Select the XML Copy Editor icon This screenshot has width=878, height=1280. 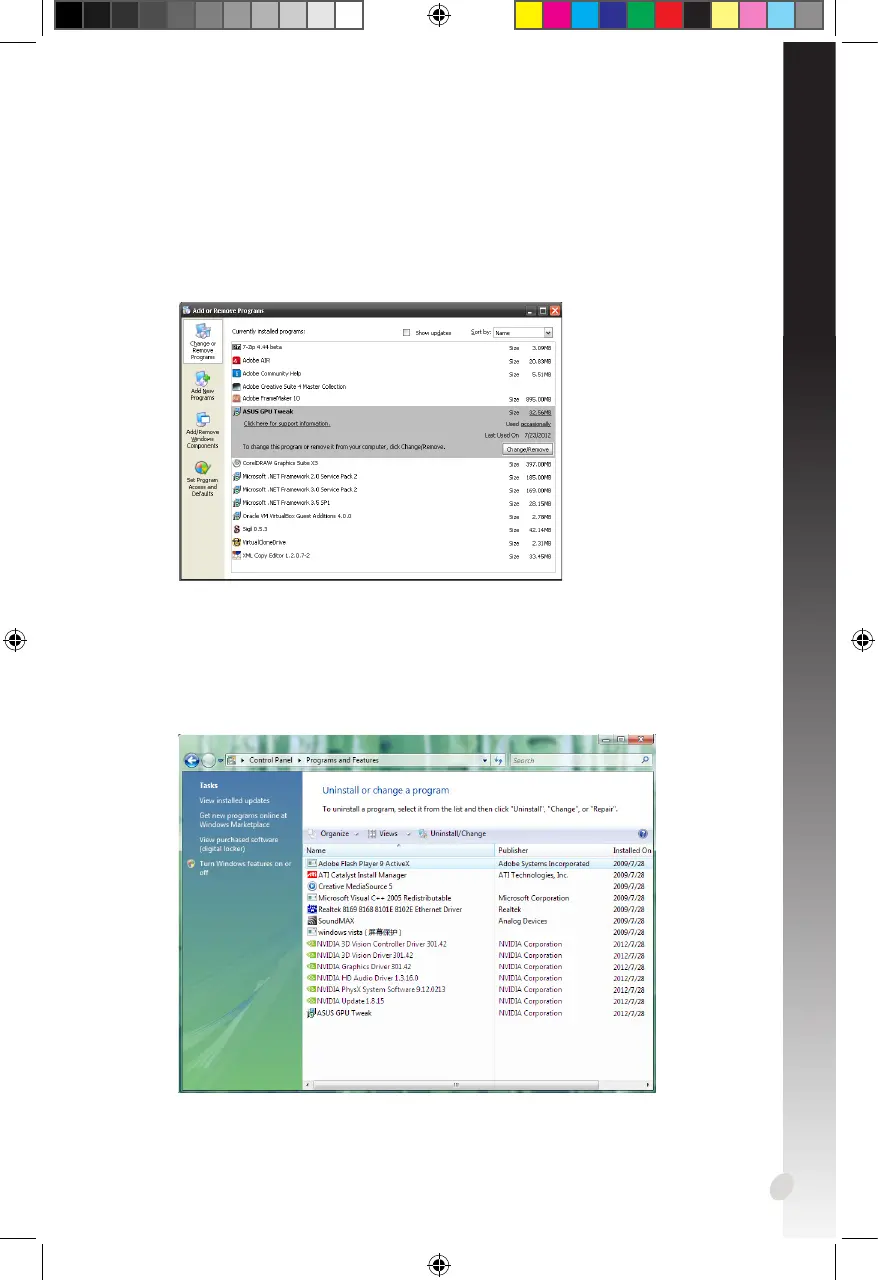coord(237,555)
